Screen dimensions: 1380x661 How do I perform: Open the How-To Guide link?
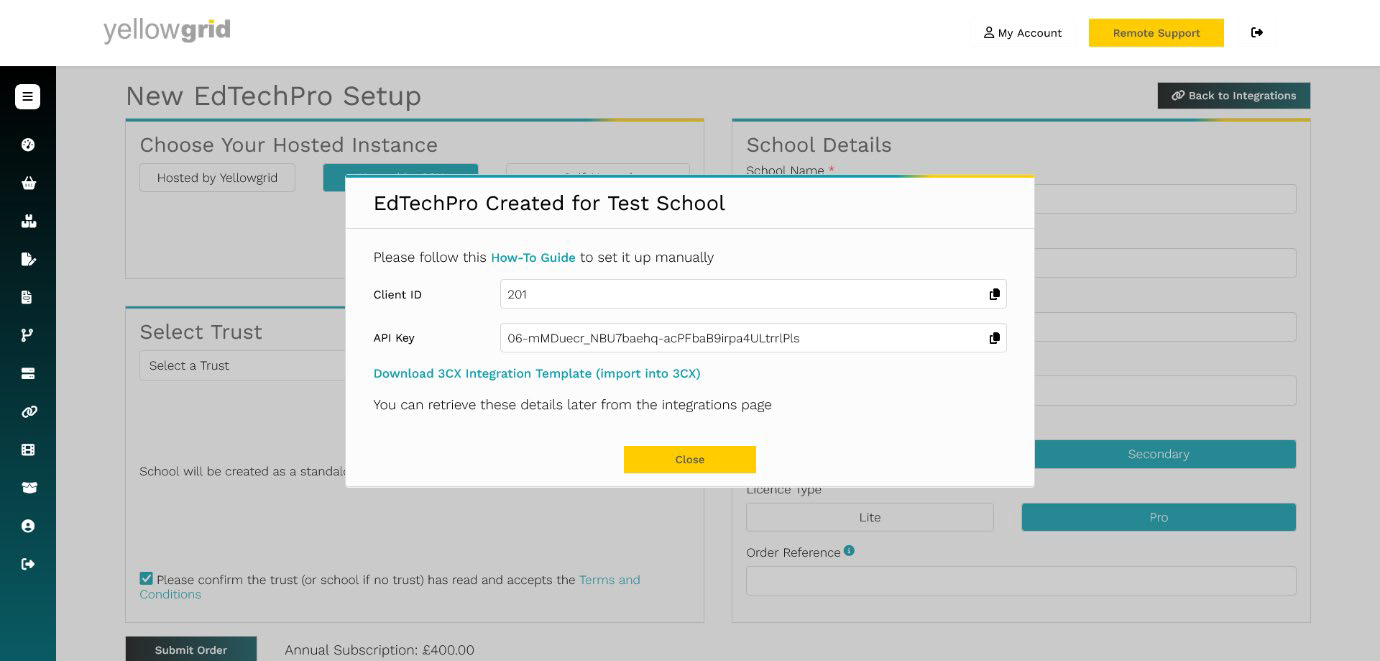[533, 258]
